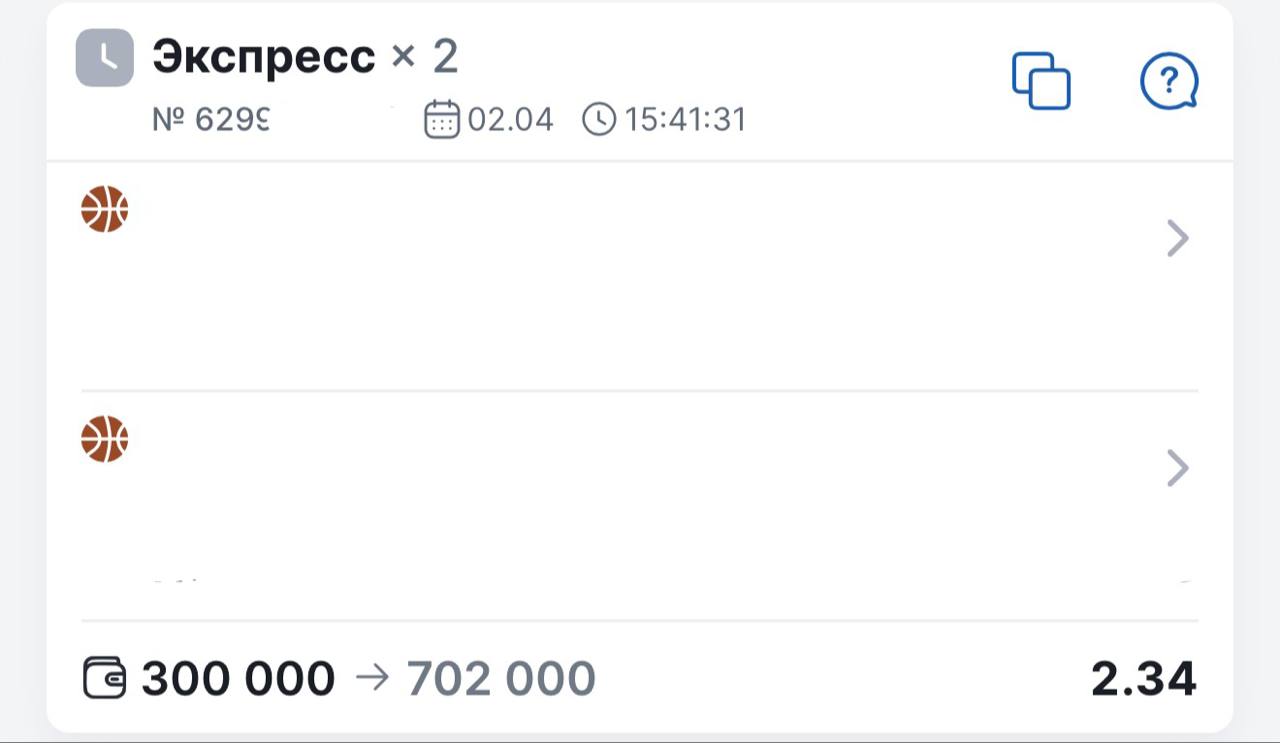Click the second event's basketball icon
The image size is (1280, 743).
pyautogui.click(x=105, y=439)
